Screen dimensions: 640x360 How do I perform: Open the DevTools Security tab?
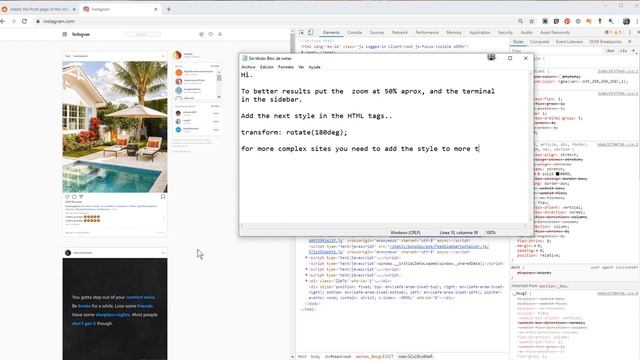[x=505, y=32]
